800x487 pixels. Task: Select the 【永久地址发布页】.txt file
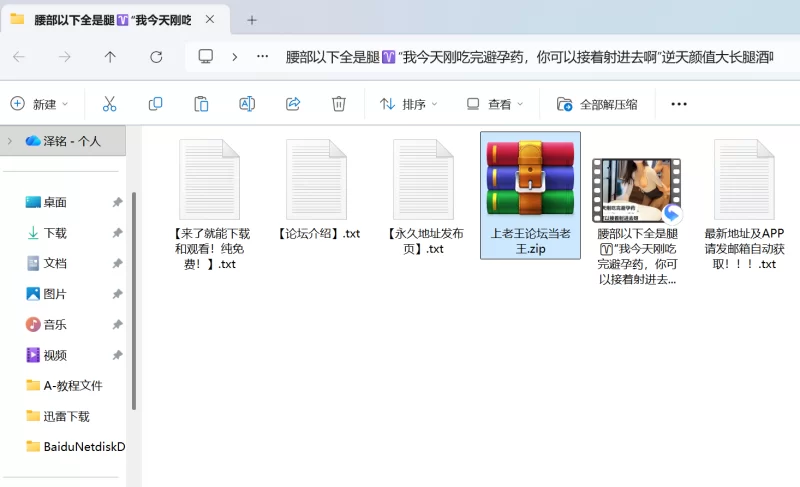coord(423,197)
